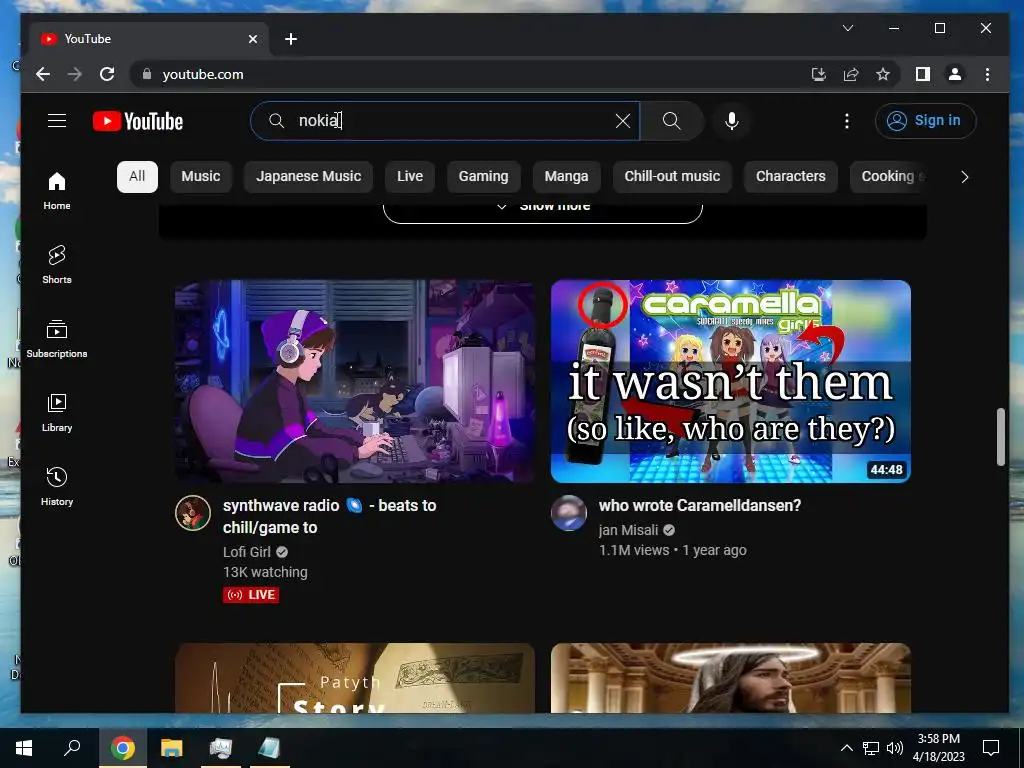Go back with browser back arrow
Image resolution: width=1024 pixels, height=768 pixels.
(x=43, y=74)
